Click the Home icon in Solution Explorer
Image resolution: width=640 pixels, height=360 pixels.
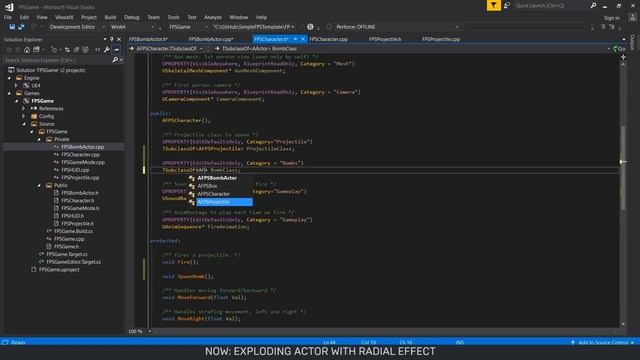27,50
